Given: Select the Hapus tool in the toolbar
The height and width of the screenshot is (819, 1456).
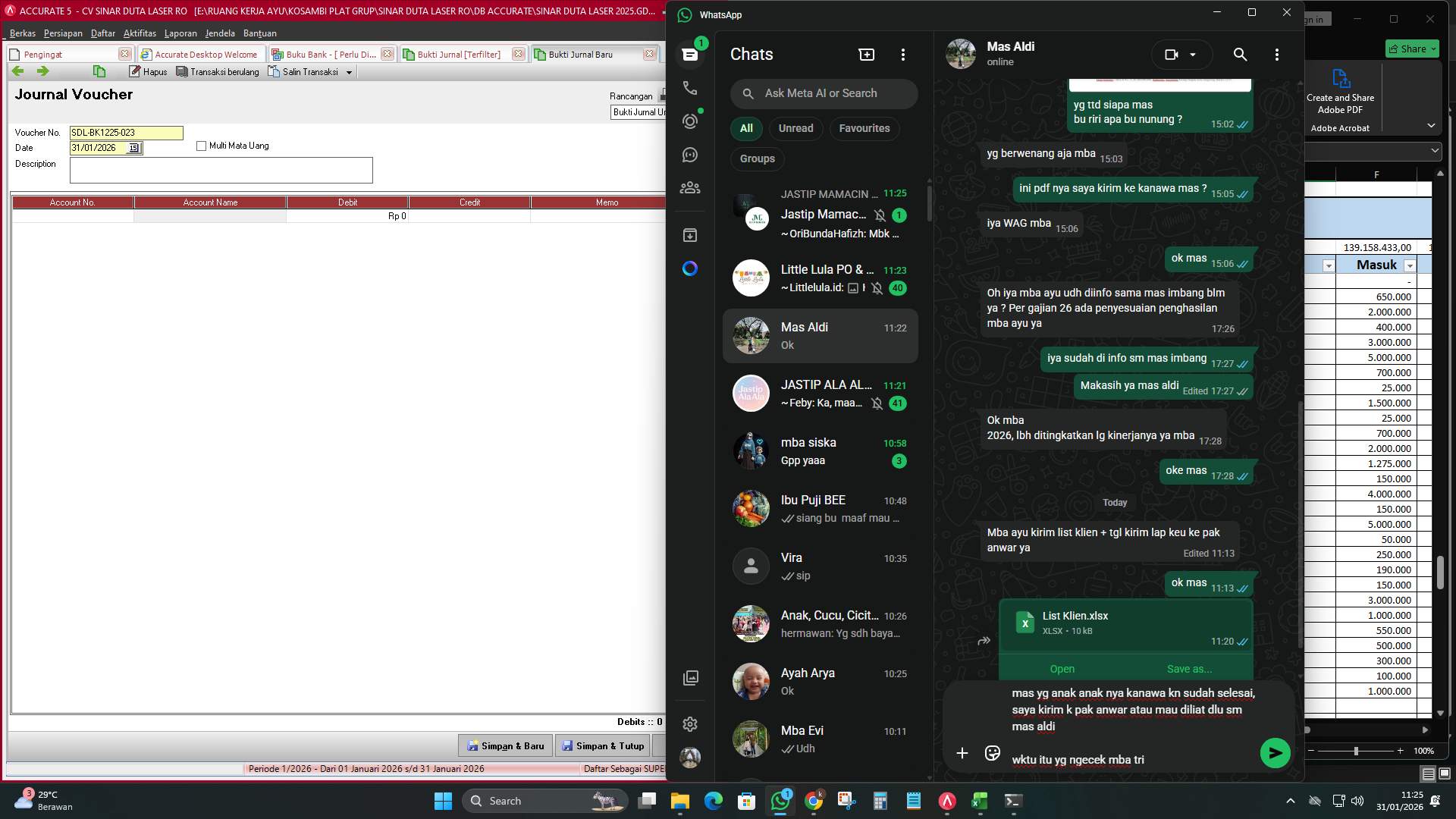Looking at the screenshot, I should [x=147, y=71].
